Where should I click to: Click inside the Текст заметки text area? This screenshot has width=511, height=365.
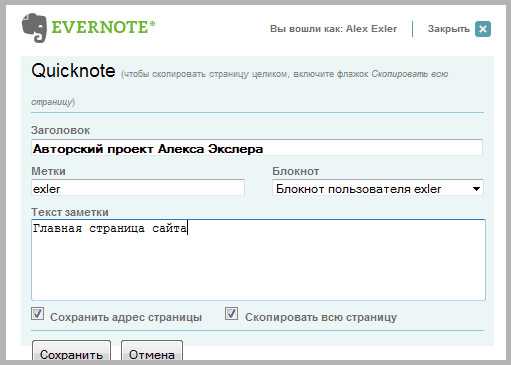[258, 260]
